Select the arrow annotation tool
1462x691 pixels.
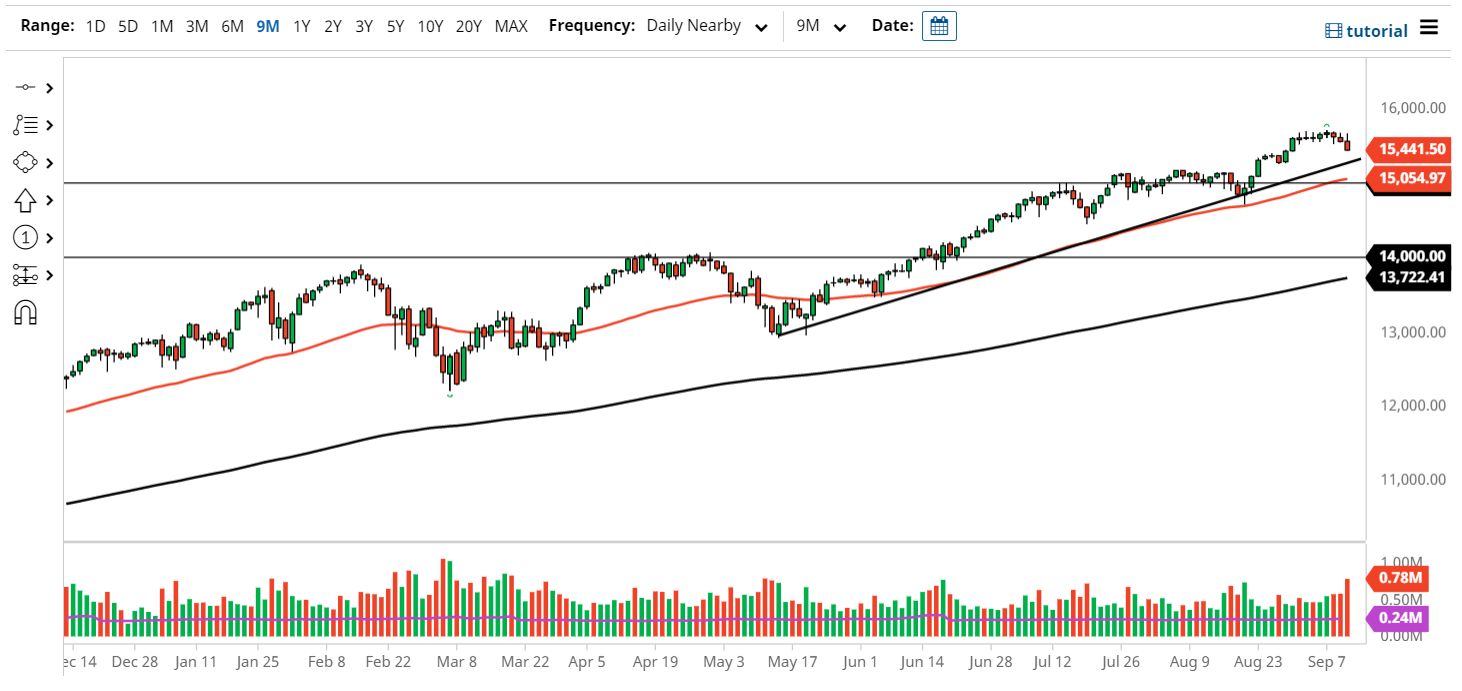pos(27,199)
